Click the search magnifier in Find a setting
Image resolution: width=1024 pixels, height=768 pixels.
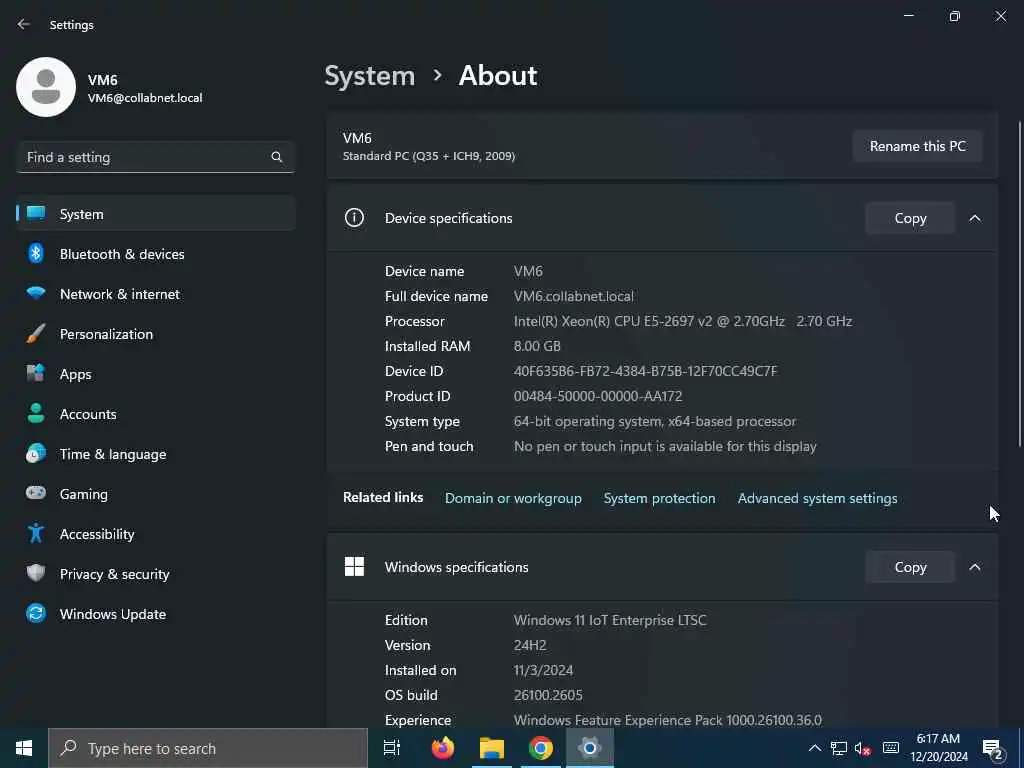pyautogui.click(x=276, y=157)
